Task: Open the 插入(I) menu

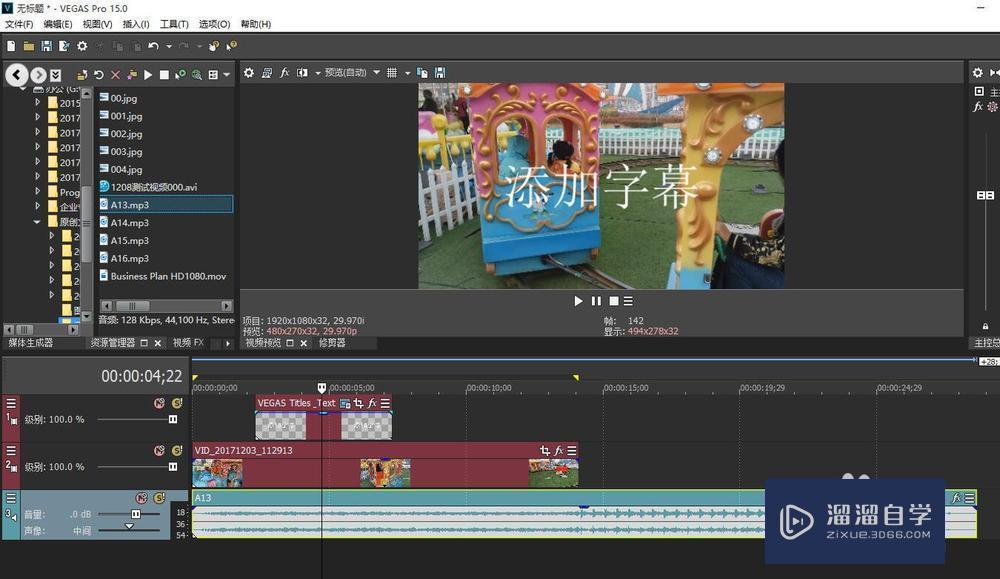Action: tap(136, 24)
